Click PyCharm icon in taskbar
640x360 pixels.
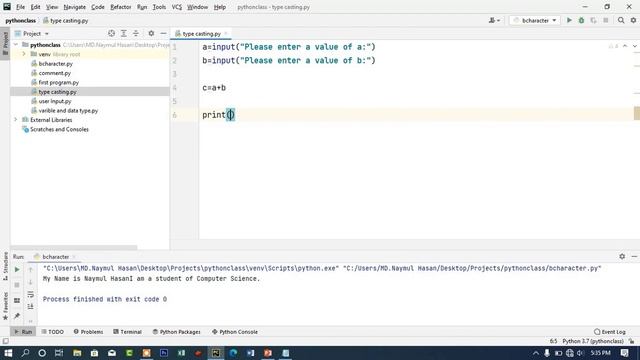[x=216, y=353]
